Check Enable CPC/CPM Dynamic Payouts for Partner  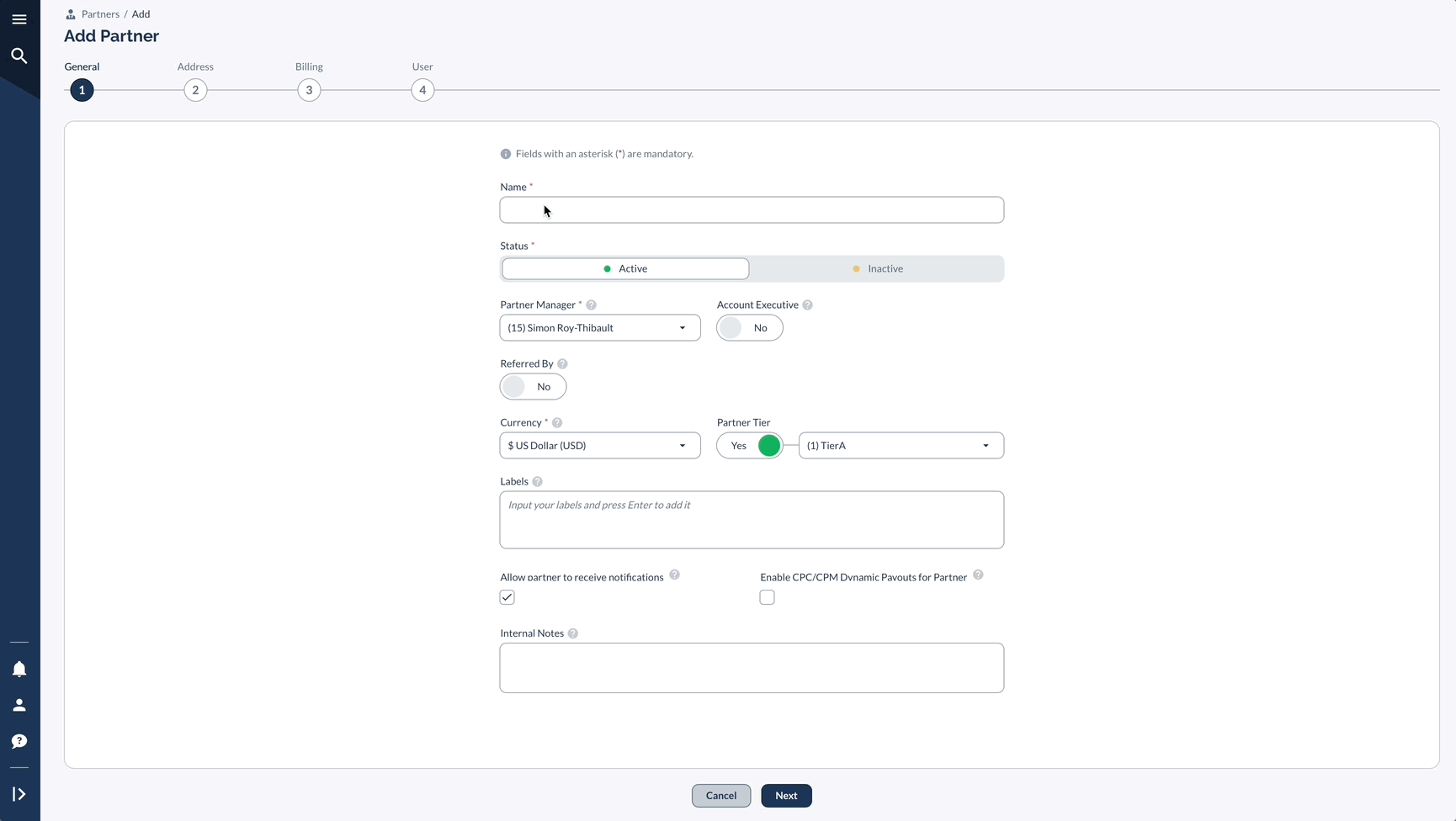tap(767, 597)
